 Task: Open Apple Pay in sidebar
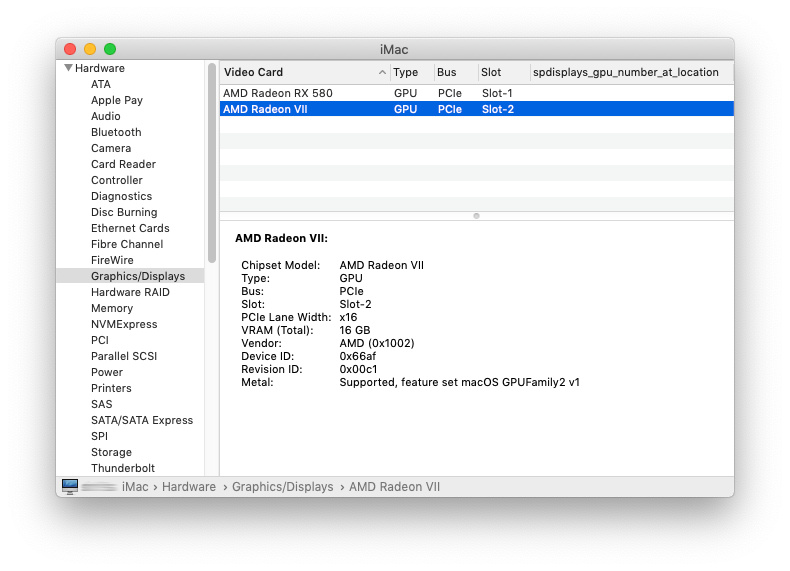[x=117, y=100]
